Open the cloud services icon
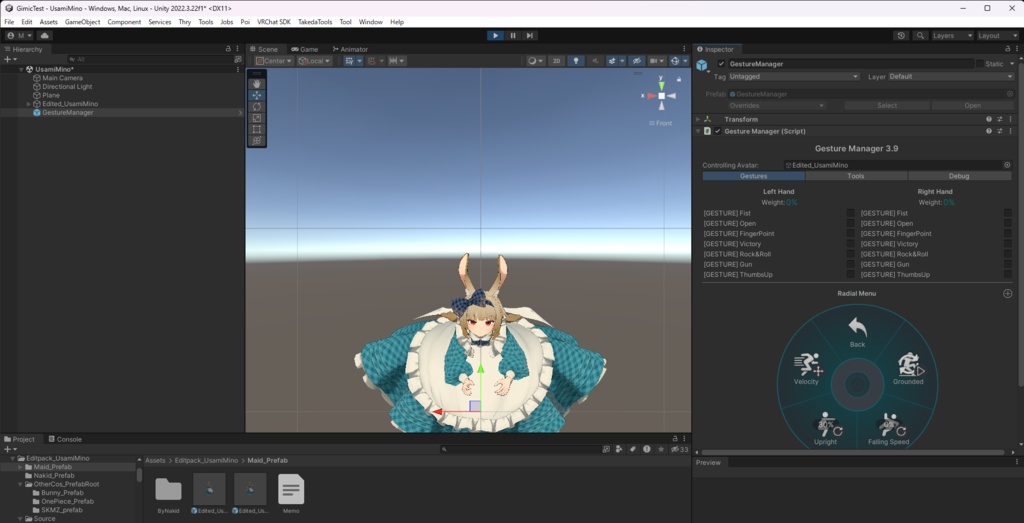 coord(44,35)
